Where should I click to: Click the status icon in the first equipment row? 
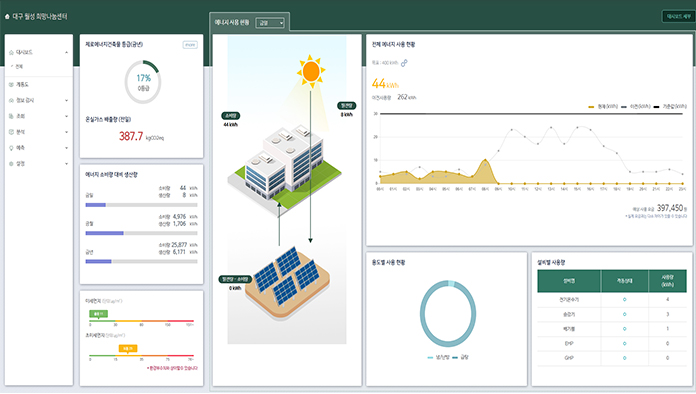pyautogui.click(x=625, y=300)
